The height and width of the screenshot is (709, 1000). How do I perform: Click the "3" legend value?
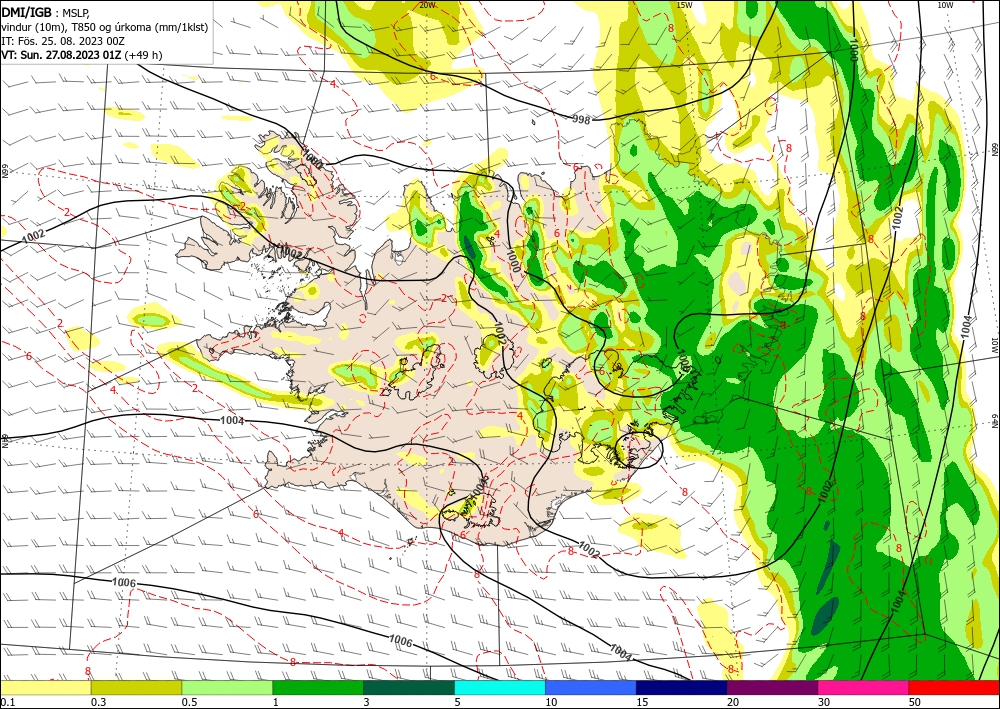[x=367, y=702]
